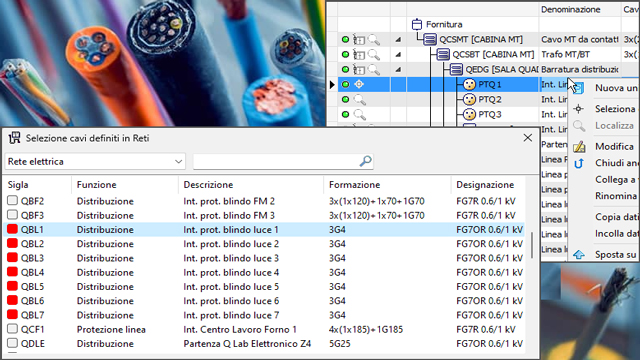Click into the cable search text field
This screenshot has width=640, height=360.
point(276,162)
